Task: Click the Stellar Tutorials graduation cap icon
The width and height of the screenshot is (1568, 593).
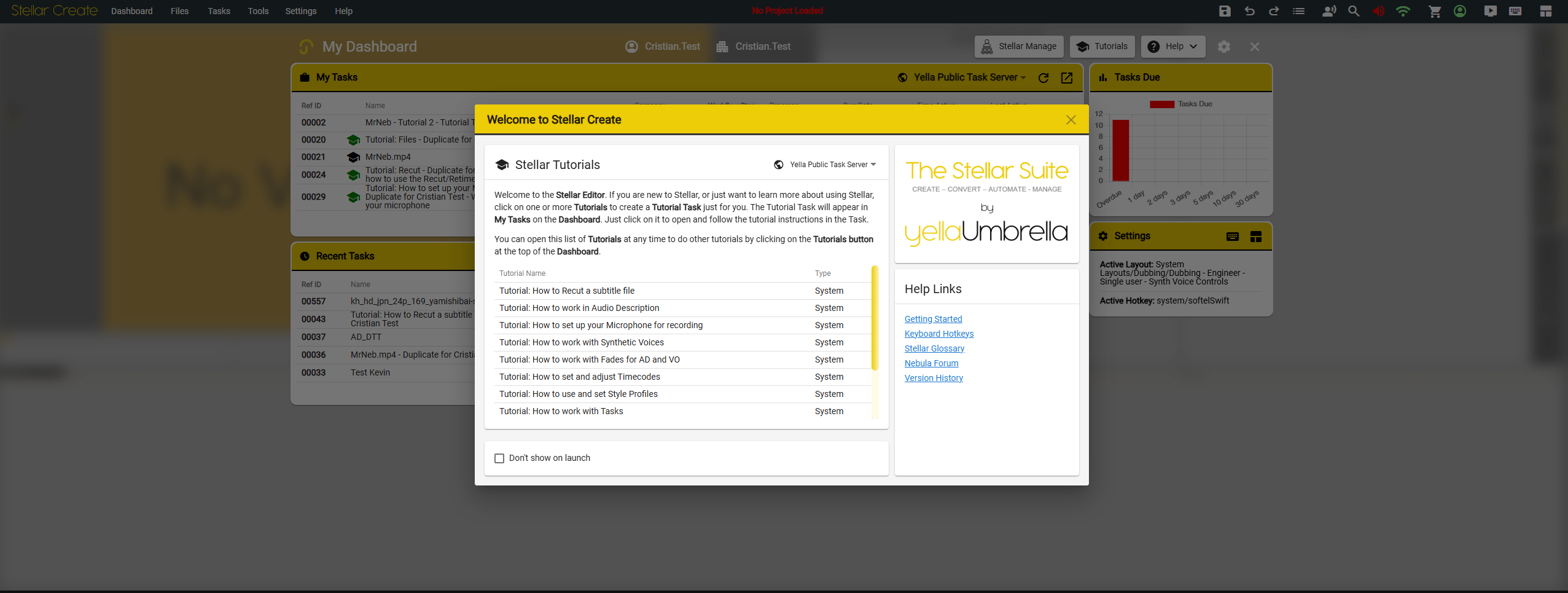Action: 502,165
